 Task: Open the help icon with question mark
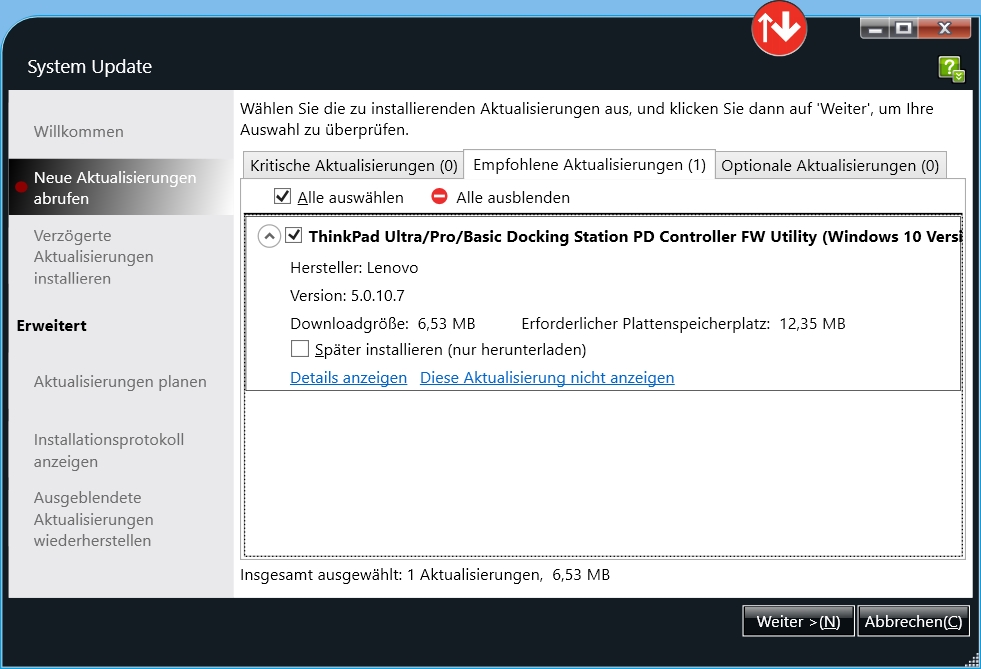pos(951,68)
